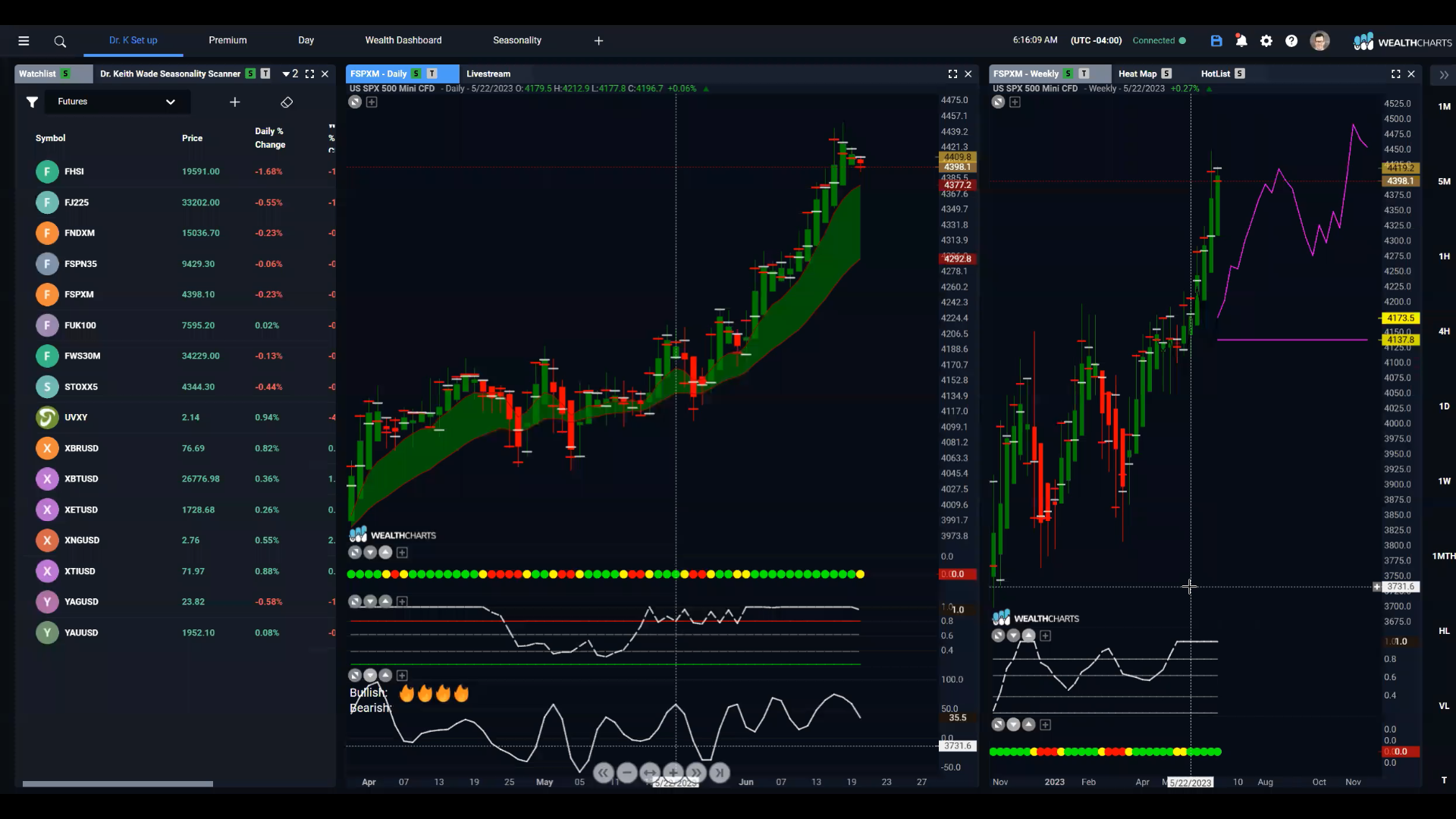Toggle the daily dots indicator pane visibility
Screen dimensions: 1456x819
[355, 553]
